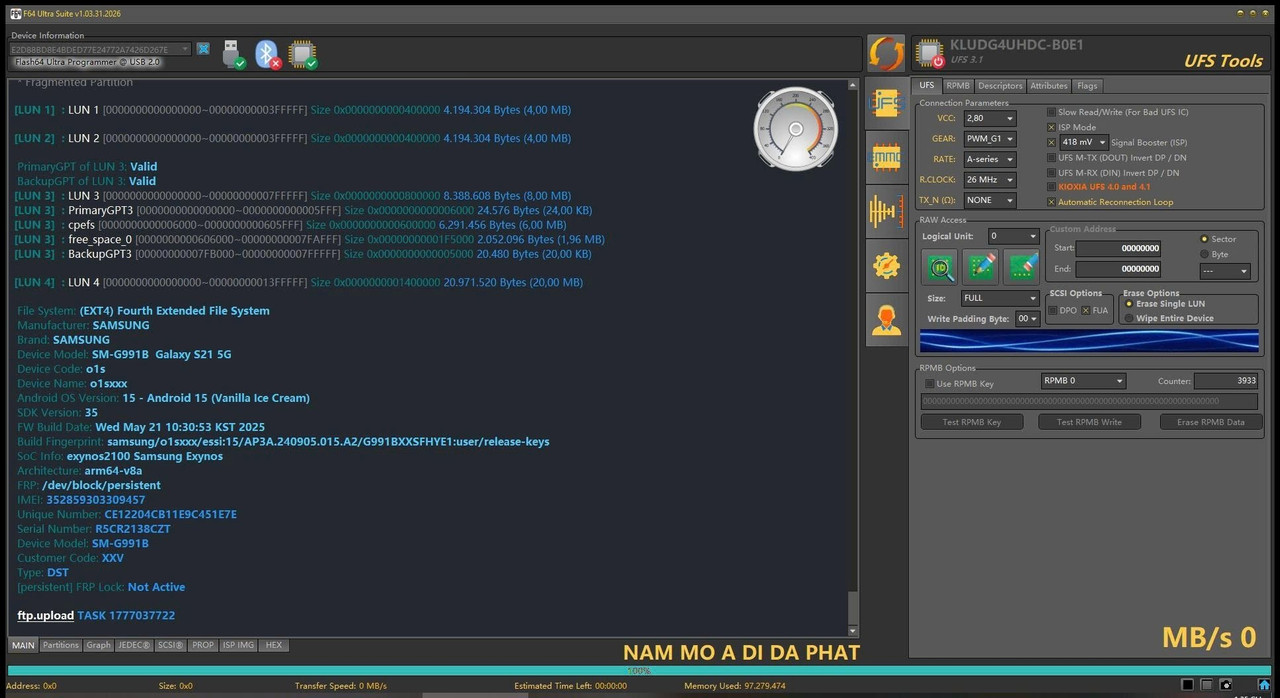Enable KIOXIA UFS 4.0 and 4.1
This screenshot has width=1280, height=698.
[1051, 187]
